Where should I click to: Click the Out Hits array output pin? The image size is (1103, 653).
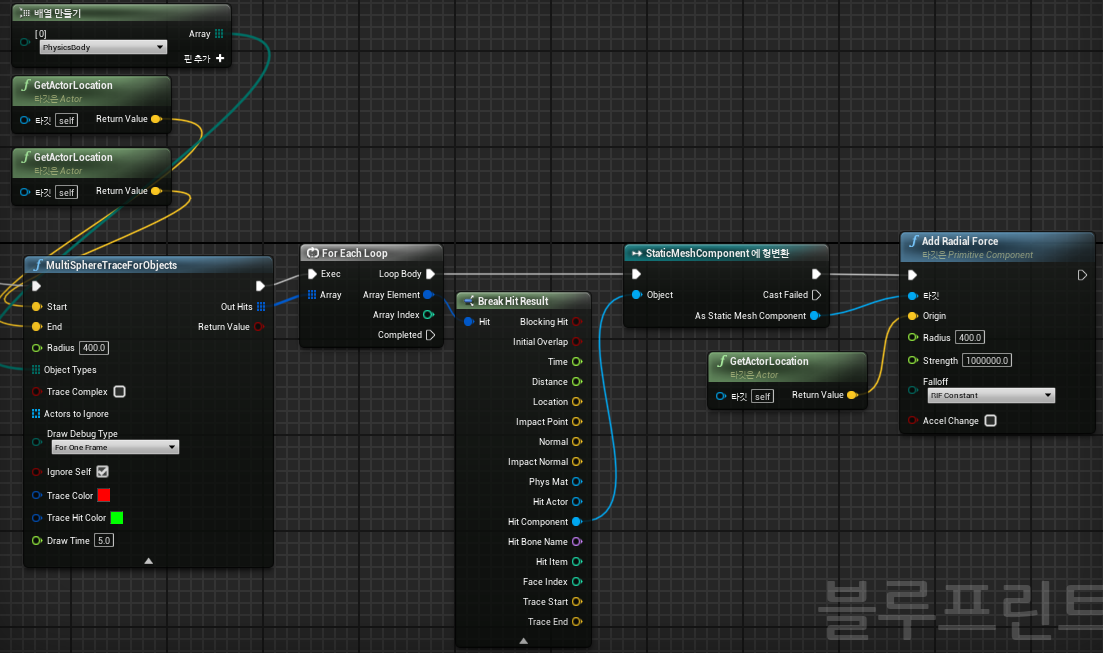[x=261, y=307]
